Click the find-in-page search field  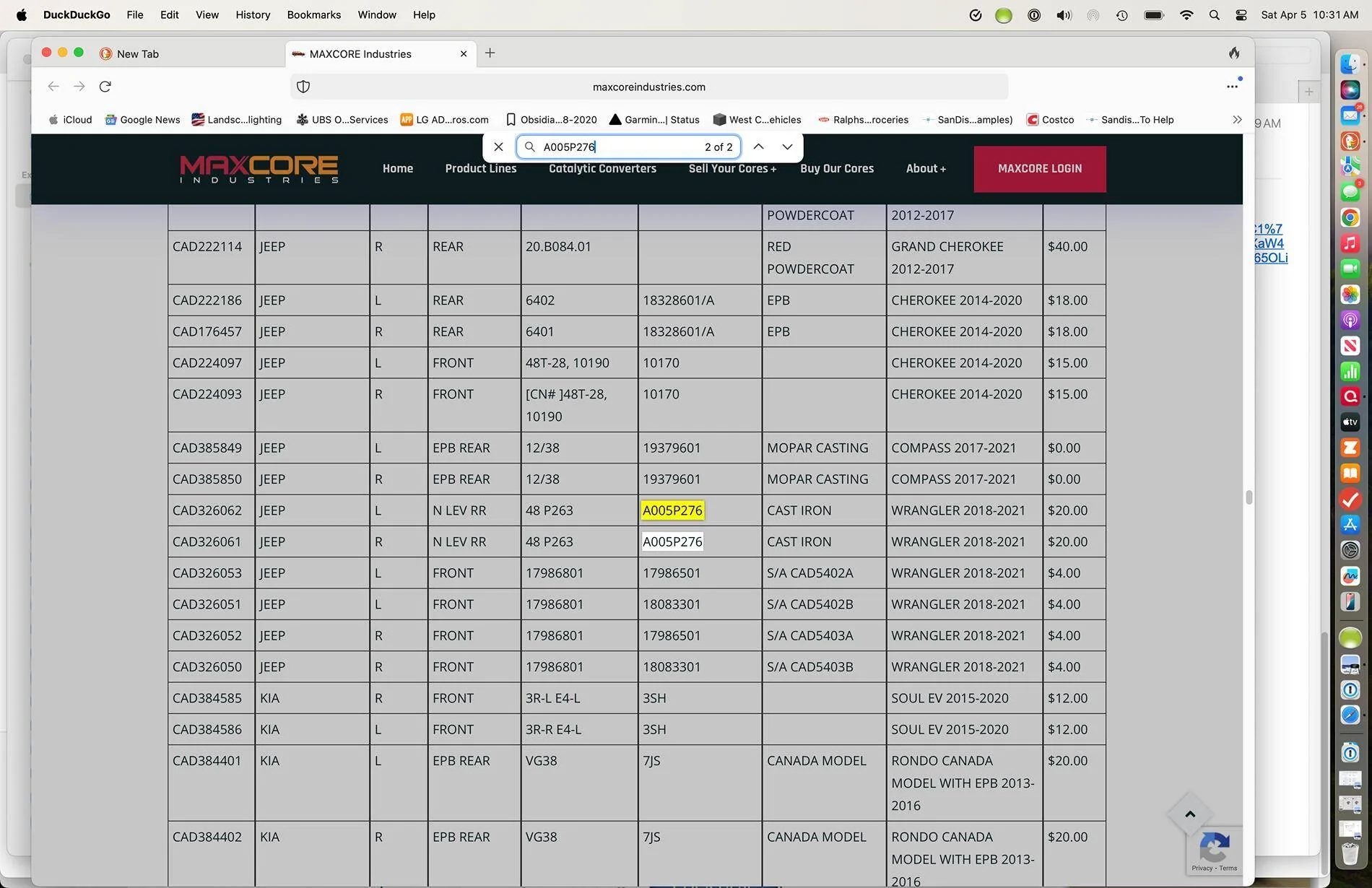coord(628,147)
